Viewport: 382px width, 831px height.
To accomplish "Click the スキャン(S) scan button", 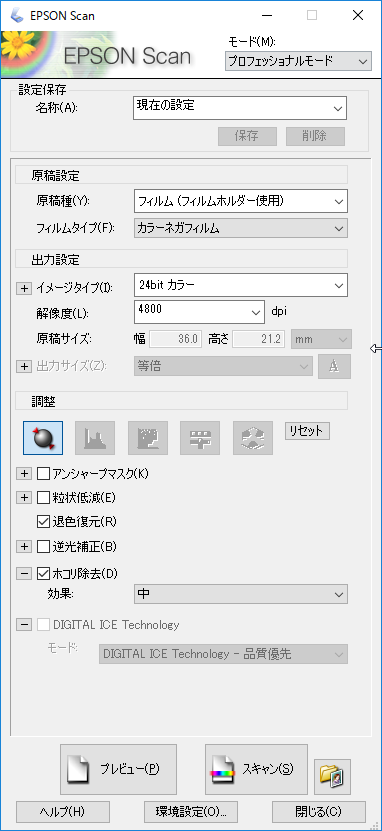I will (x=256, y=769).
